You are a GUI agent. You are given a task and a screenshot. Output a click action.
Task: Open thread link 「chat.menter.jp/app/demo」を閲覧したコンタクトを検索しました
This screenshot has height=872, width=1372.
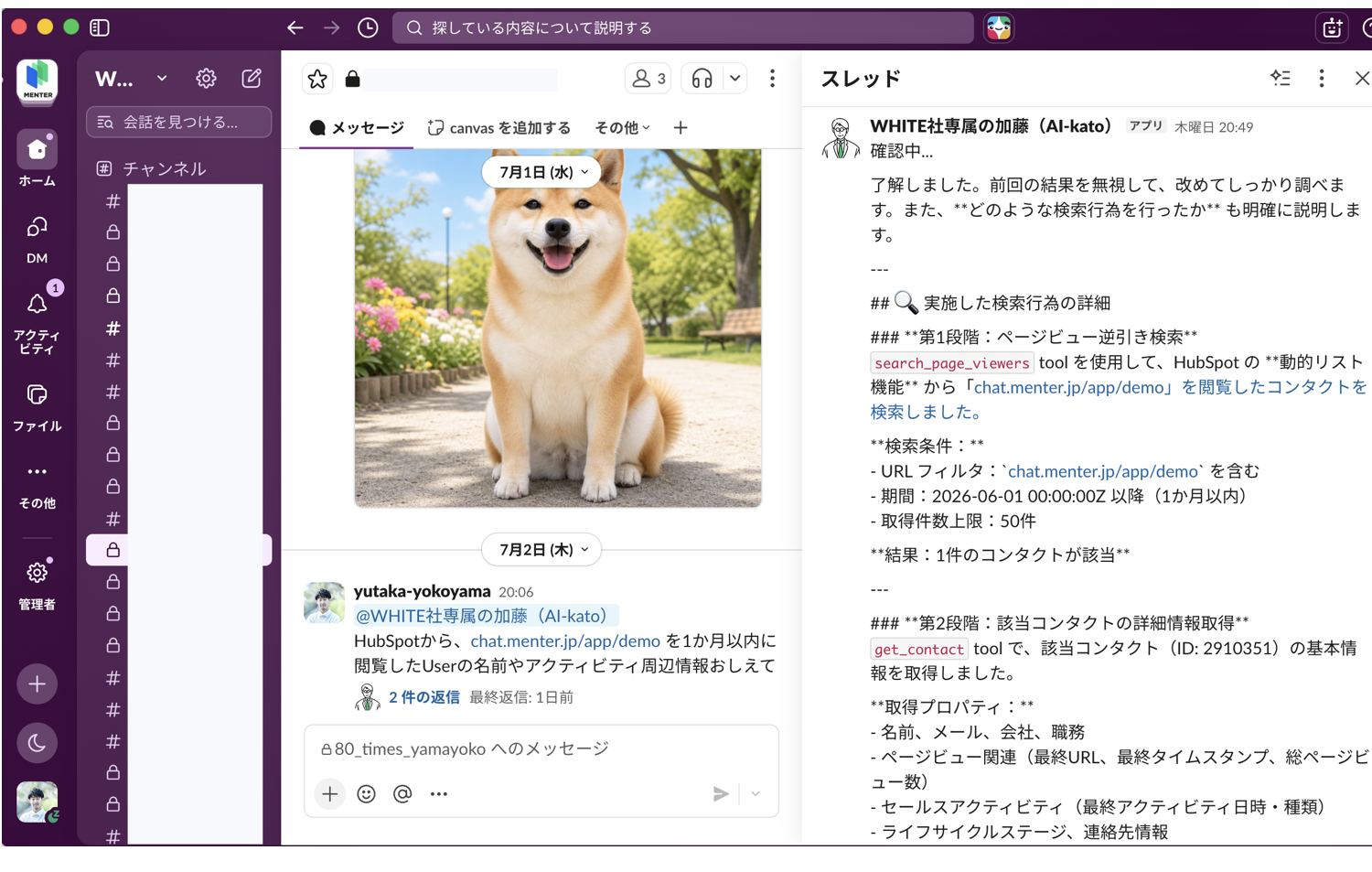click(1120, 400)
